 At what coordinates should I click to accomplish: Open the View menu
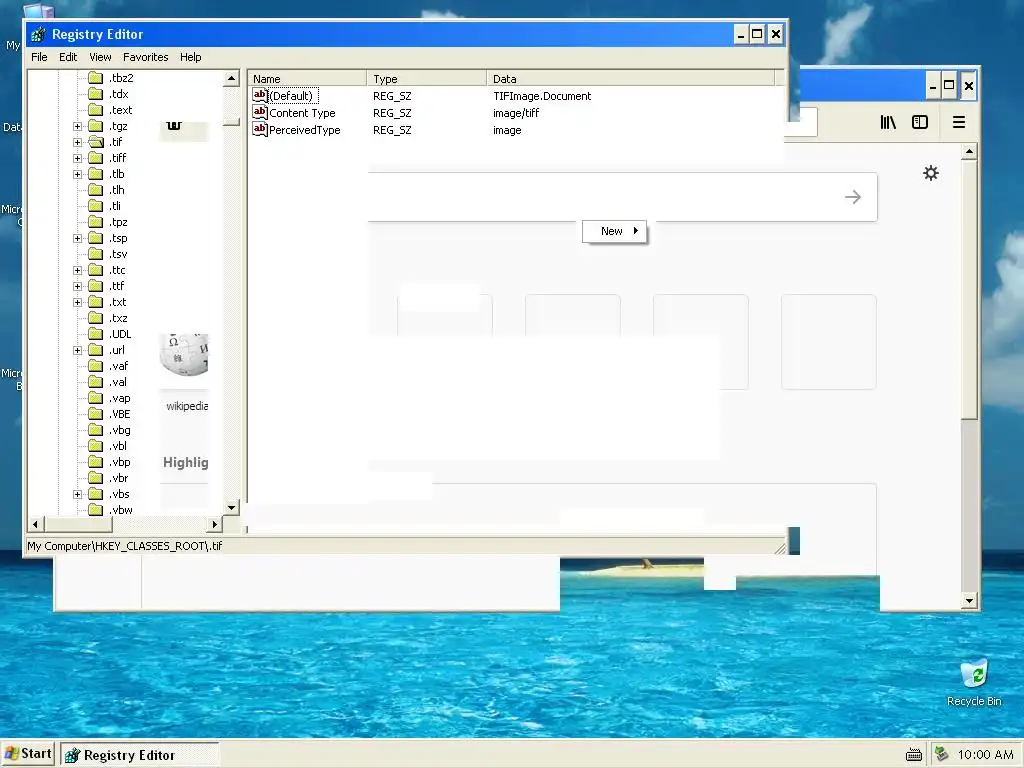pos(100,57)
